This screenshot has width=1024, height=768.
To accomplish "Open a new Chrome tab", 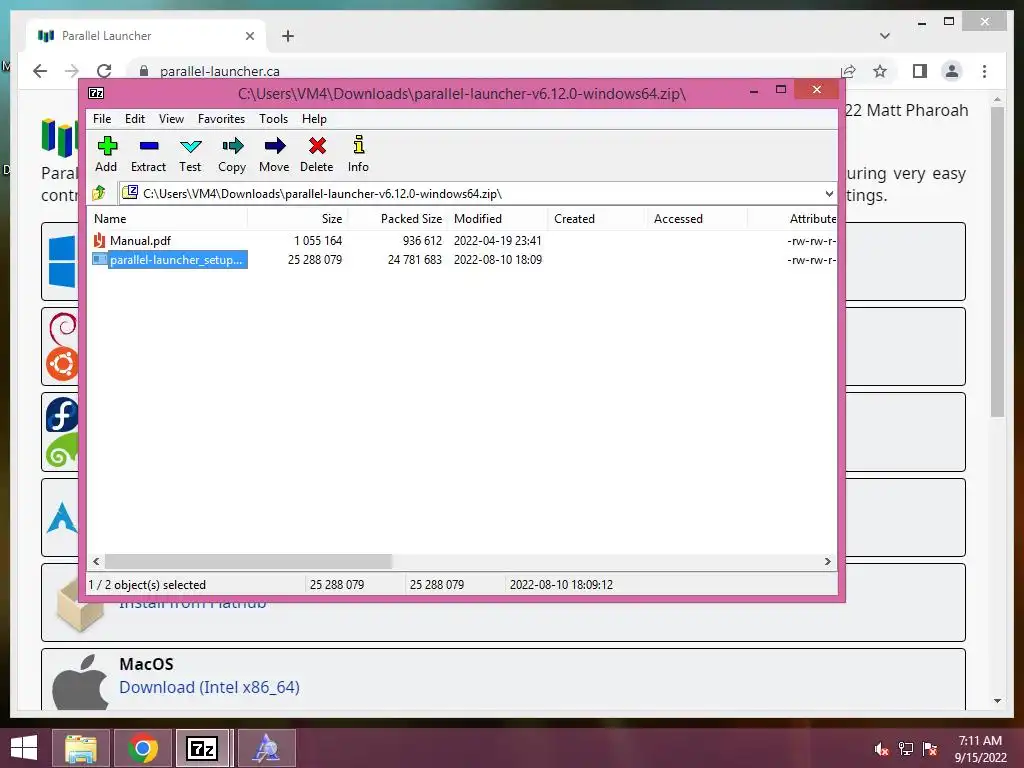I will point(288,36).
